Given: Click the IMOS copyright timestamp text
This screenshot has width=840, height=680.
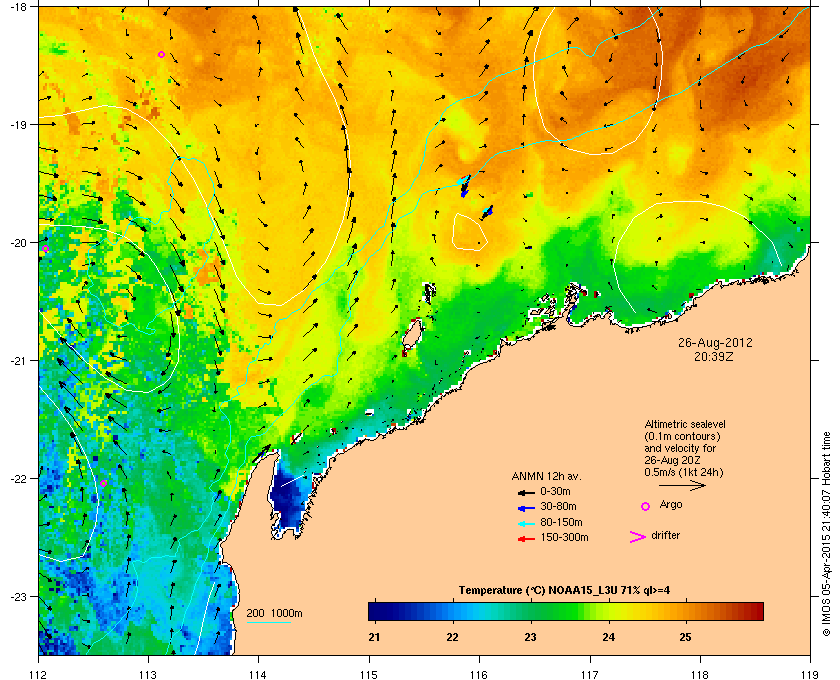Looking at the screenshot, I should point(826,534).
